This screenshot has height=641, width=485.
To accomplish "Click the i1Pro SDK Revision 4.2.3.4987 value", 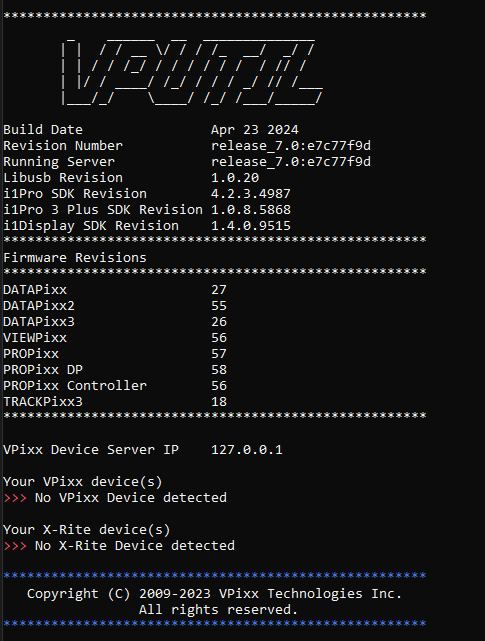I will 251,194.
